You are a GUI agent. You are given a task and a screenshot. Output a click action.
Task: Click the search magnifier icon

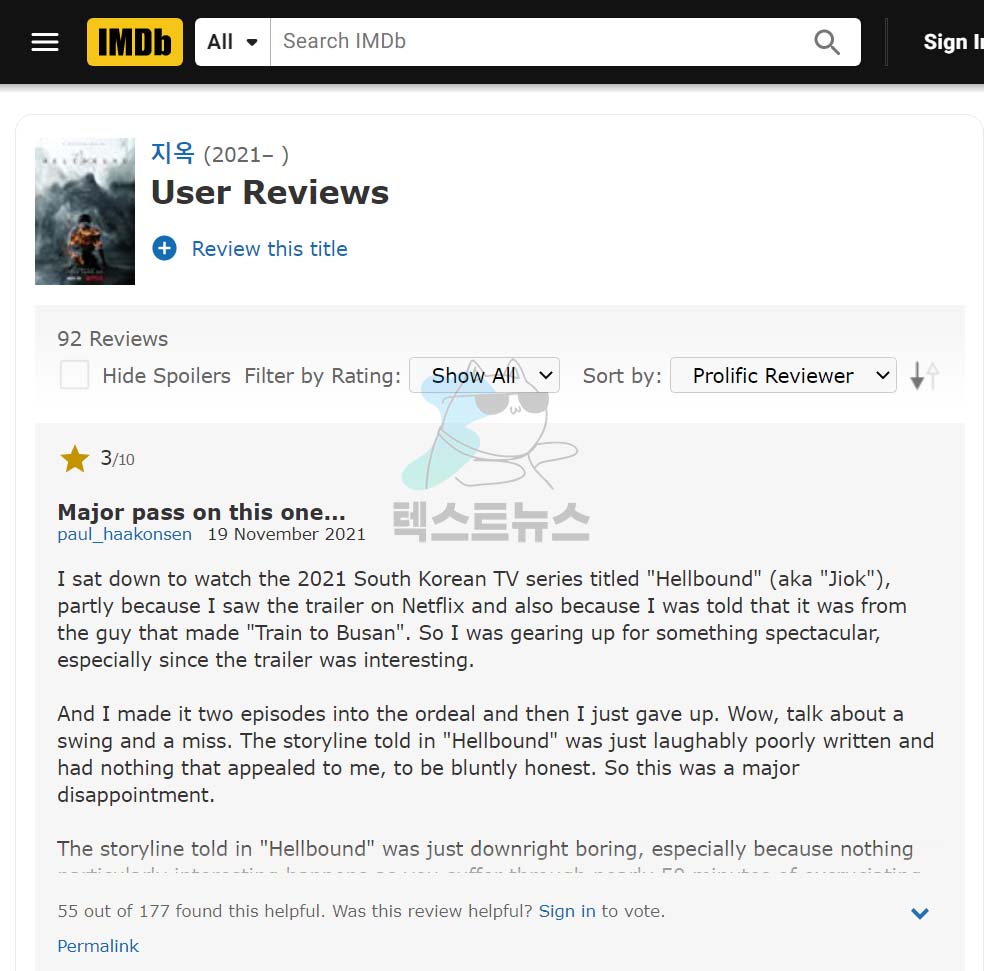(826, 42)
